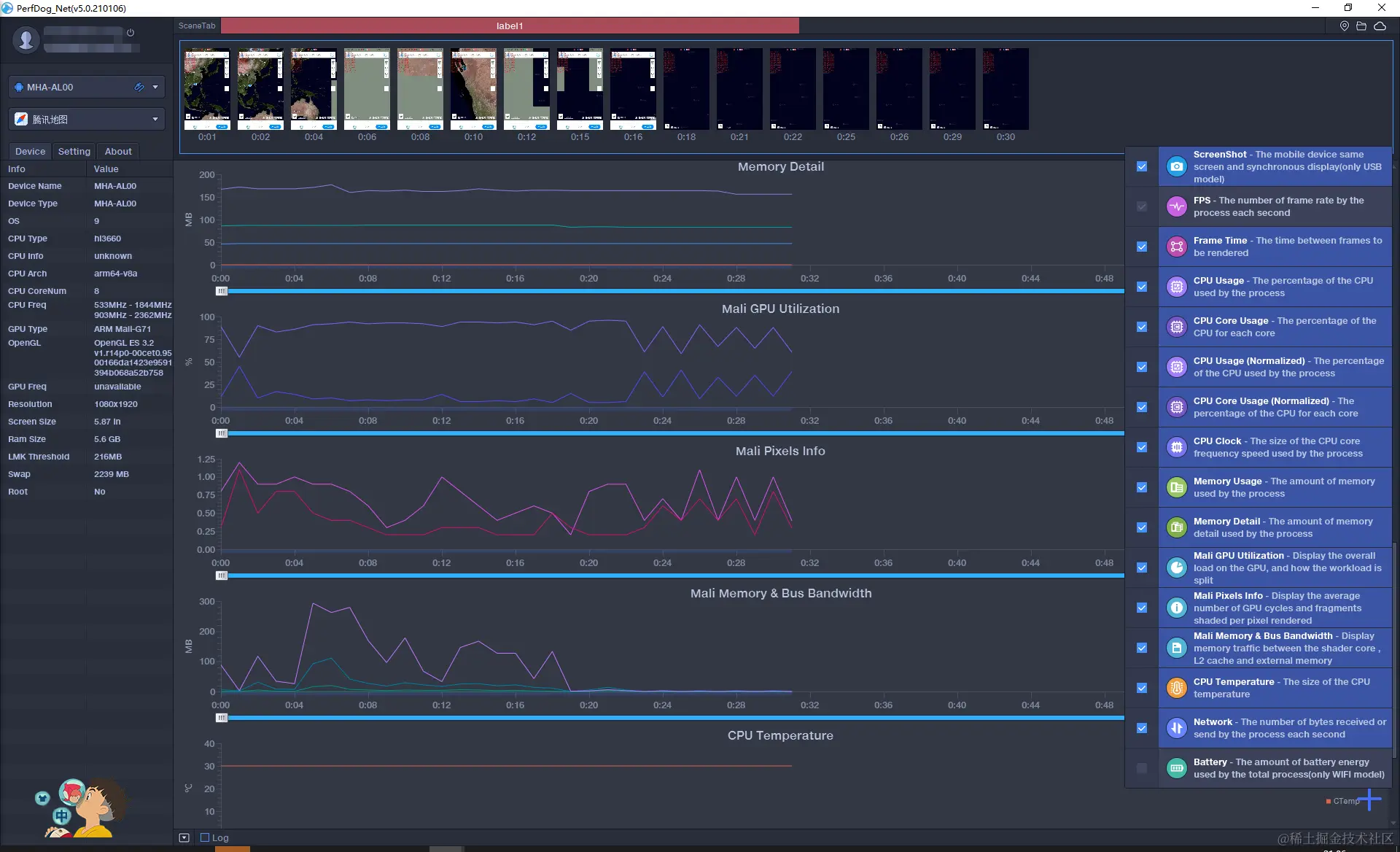This screenshot has width=1400, height=852.
Task: Click the cloud upload icon
Action: click(x=1380, y=26)
